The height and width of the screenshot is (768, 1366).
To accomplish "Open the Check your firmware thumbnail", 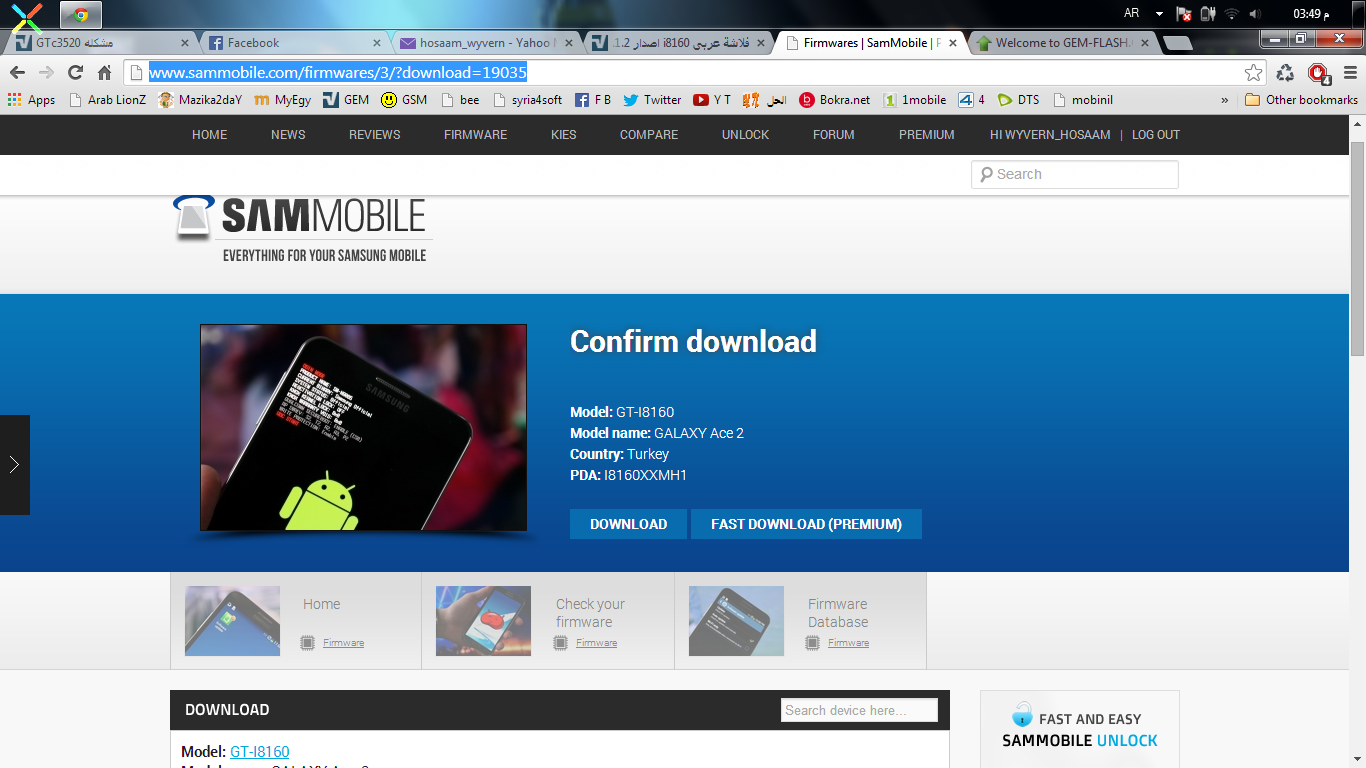I will pyautogui.click(x=483, y=621).
